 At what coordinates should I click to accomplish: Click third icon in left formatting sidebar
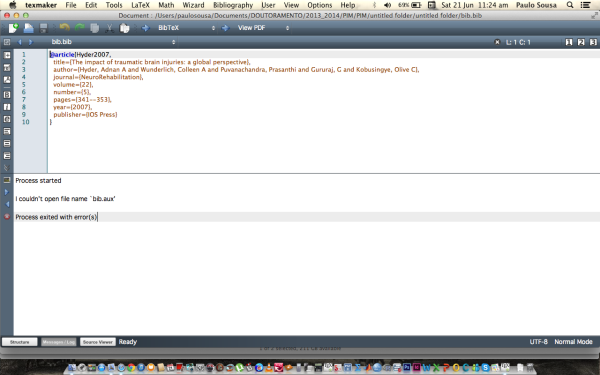click(x=7, y=80)
